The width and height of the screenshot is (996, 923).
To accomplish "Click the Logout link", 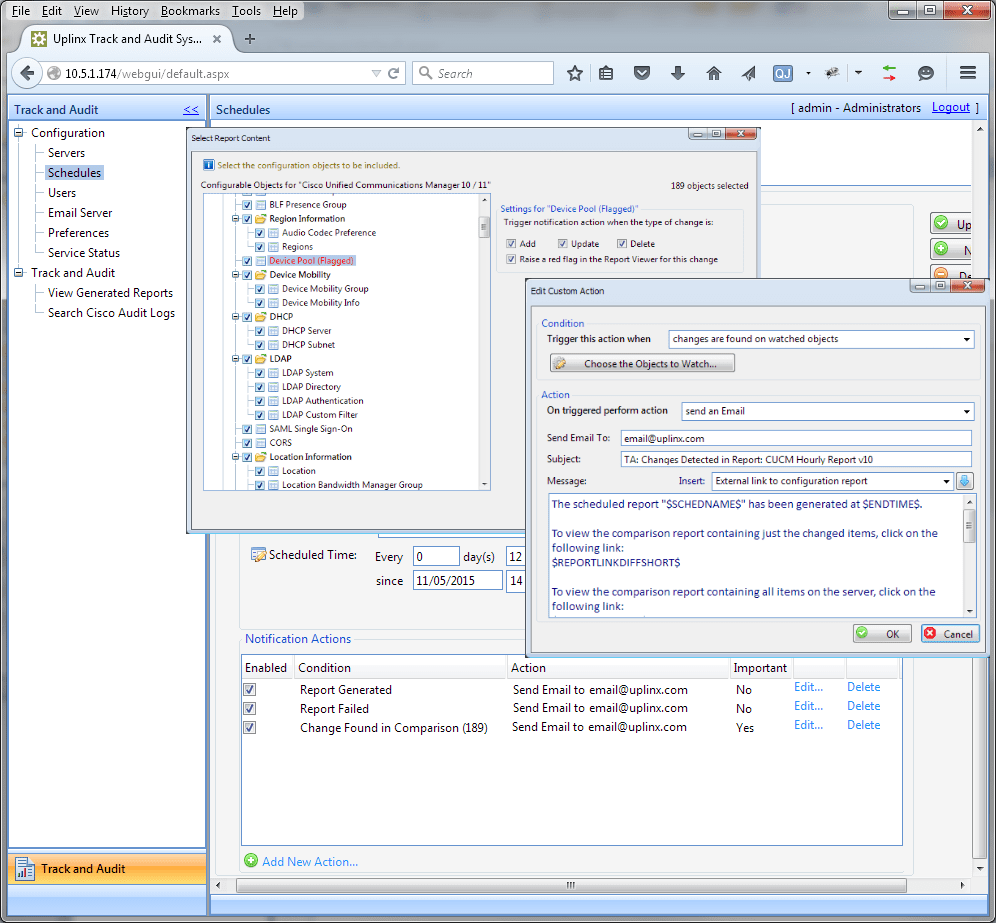I will click(949, 107).
